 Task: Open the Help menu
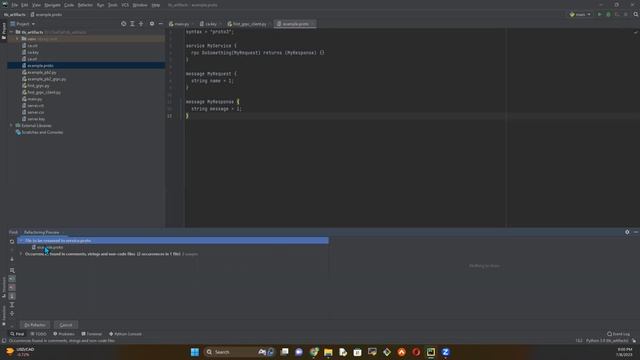tap(156, 5)
